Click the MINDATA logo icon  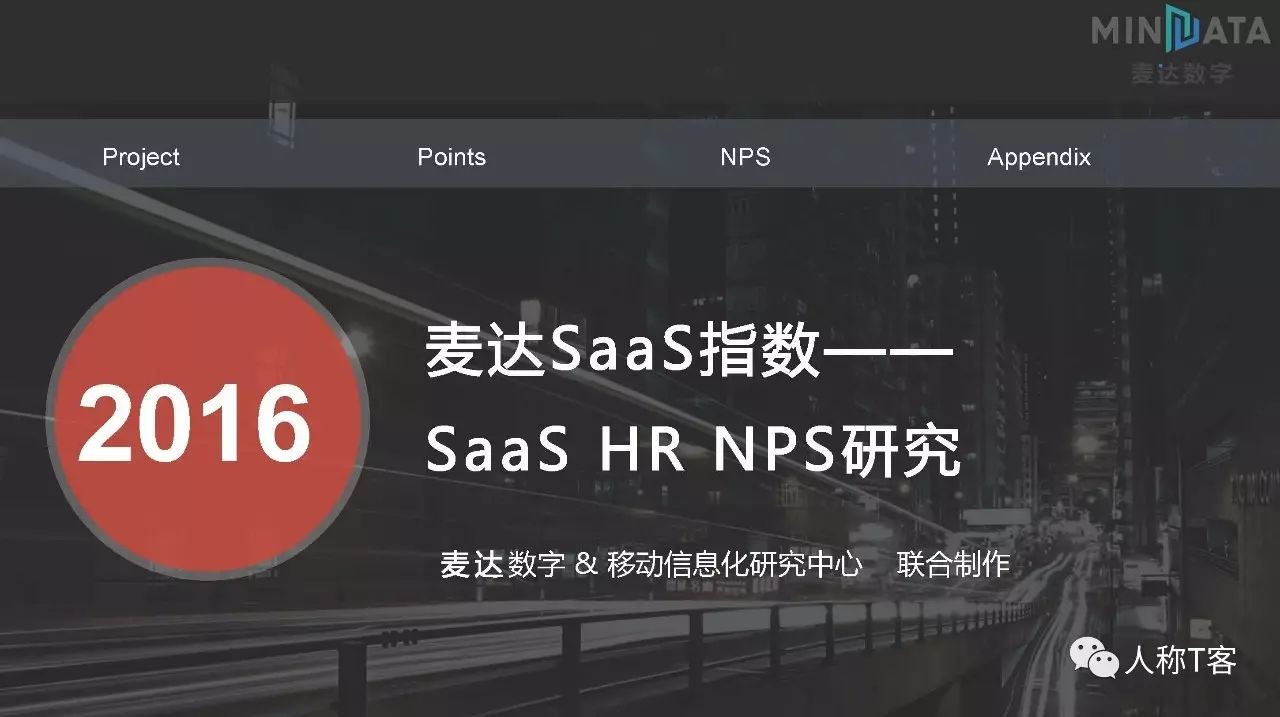coord(1180,29)
